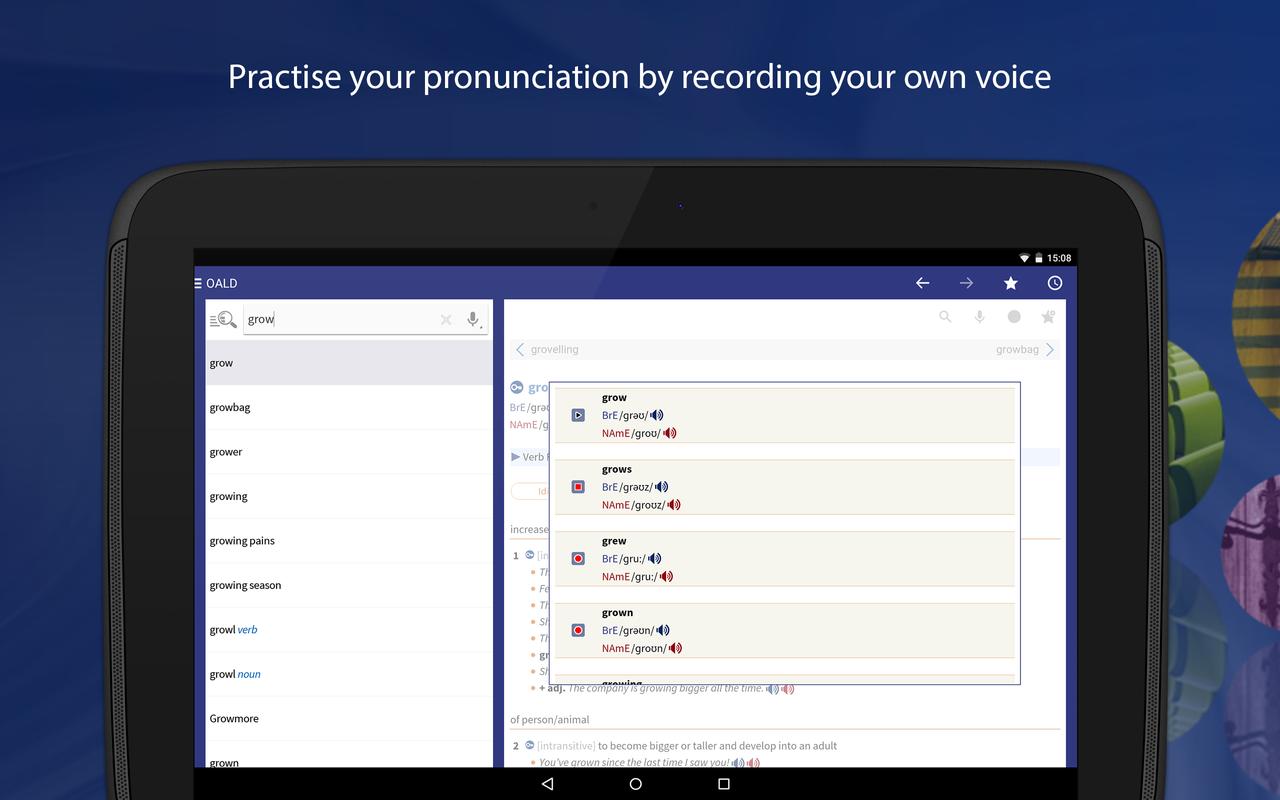Play BrE audio for 'grew'
1280x800 pixels.
pos(655,558)
